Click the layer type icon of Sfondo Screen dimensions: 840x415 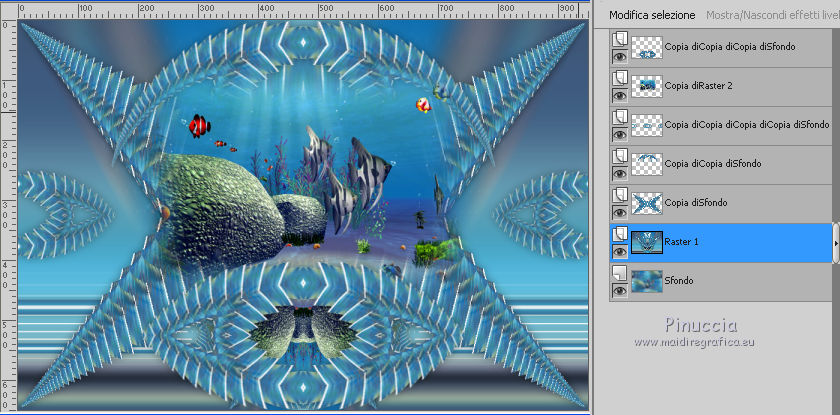(x=620, y=273)
